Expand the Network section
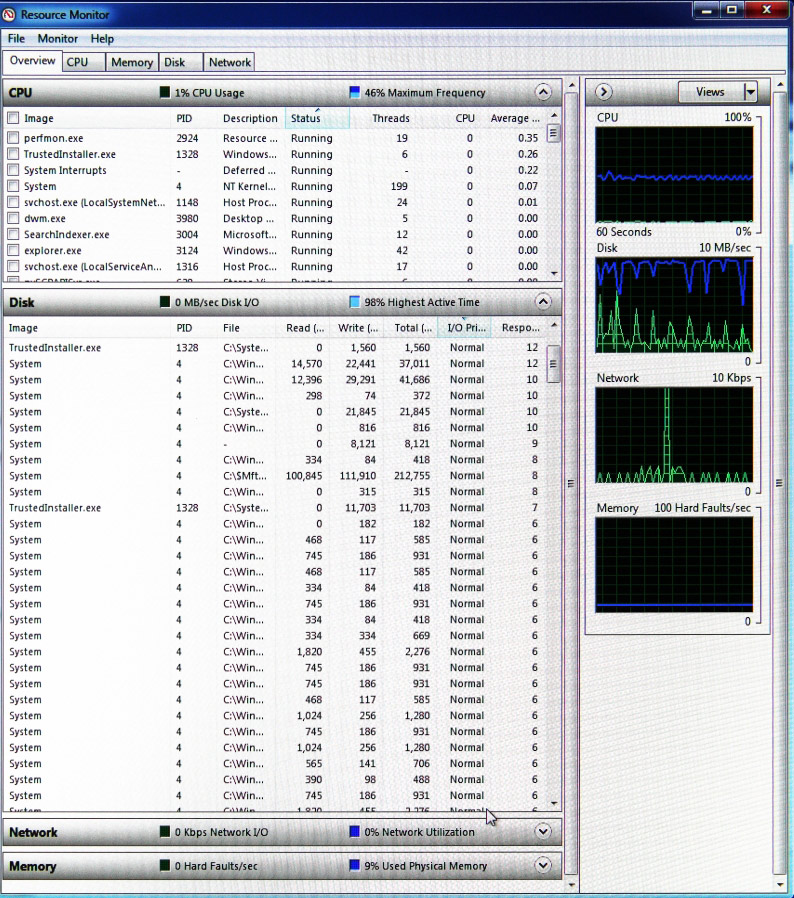The height and width of the screenshot is (898, 794). point(543,831)
